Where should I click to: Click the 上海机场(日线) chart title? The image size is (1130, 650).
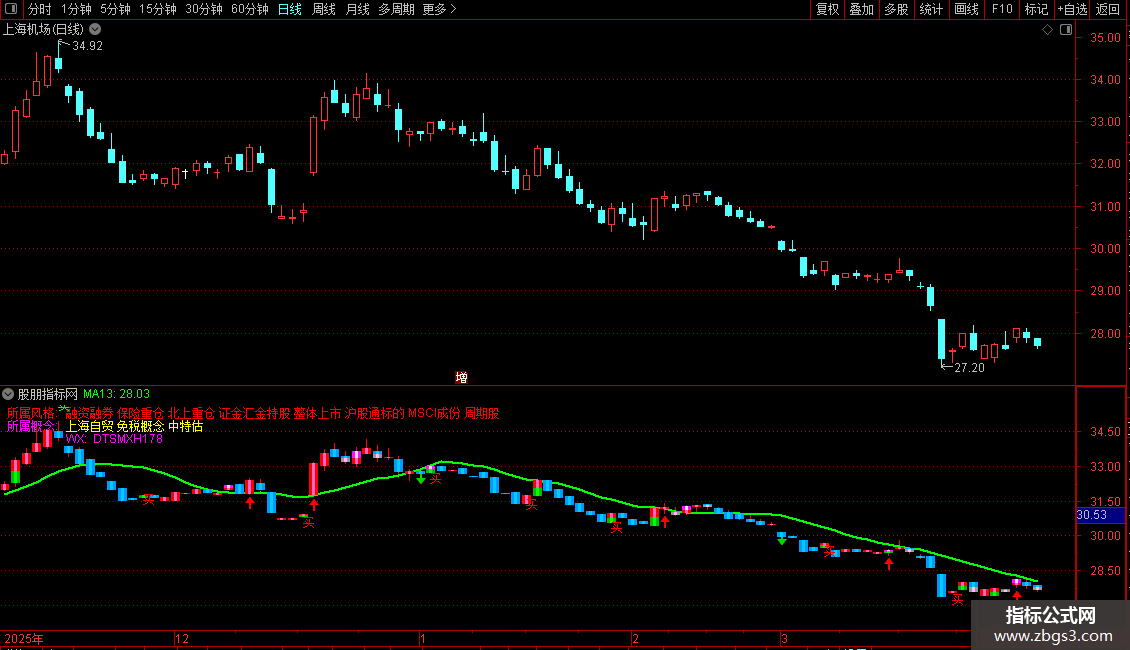pos(43,30)
